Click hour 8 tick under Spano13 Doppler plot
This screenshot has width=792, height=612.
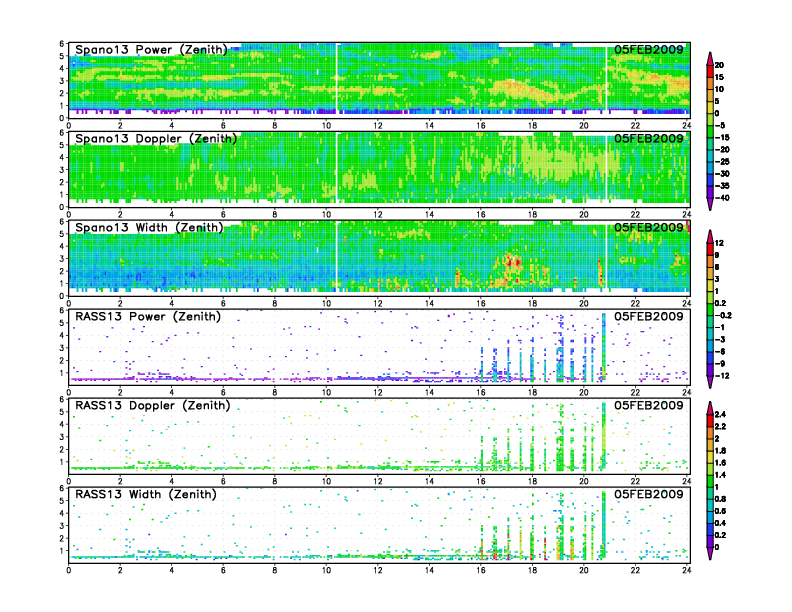pos(275,214)
